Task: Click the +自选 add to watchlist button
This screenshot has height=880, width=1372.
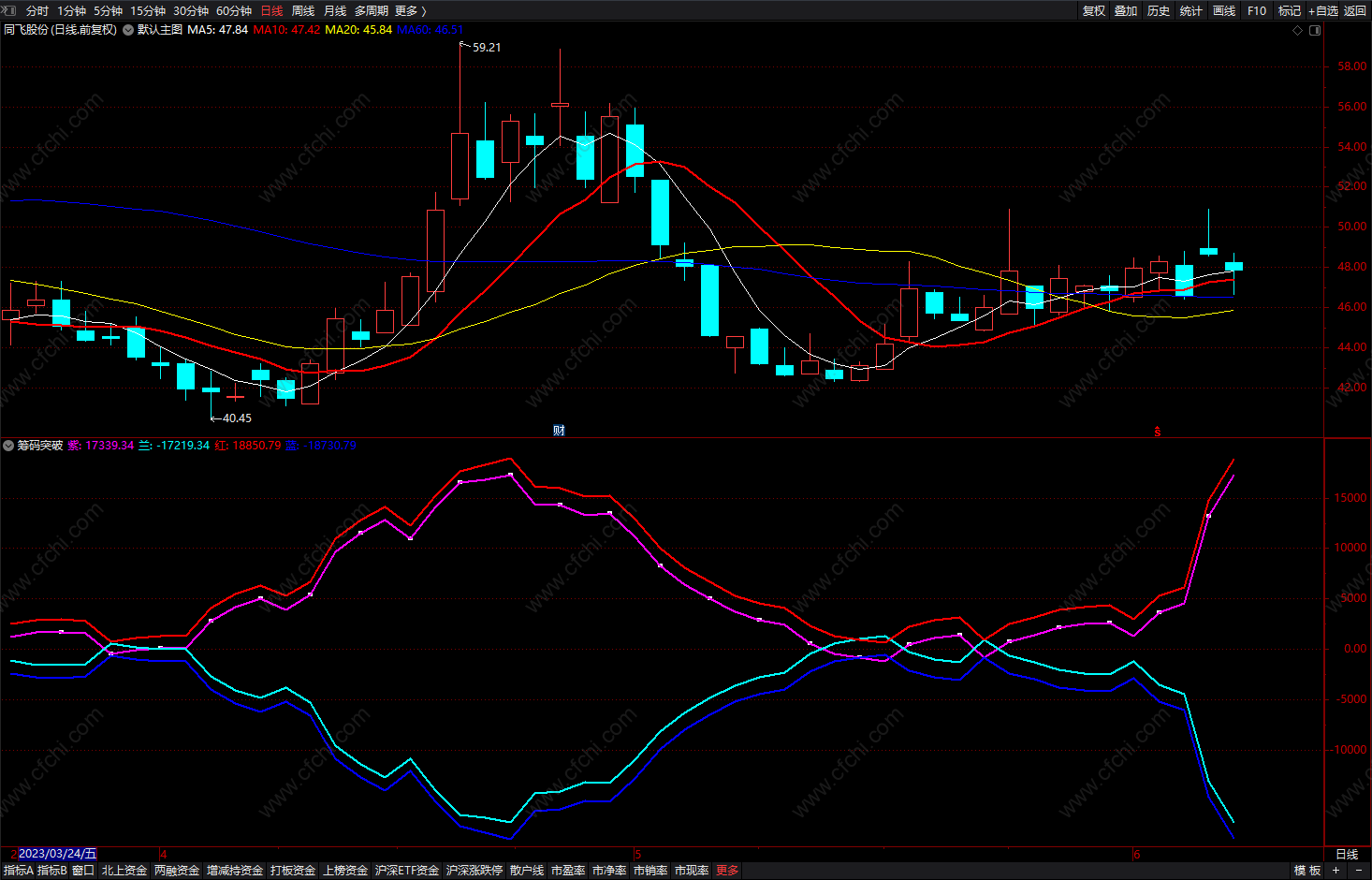Action: [1322, 10]
